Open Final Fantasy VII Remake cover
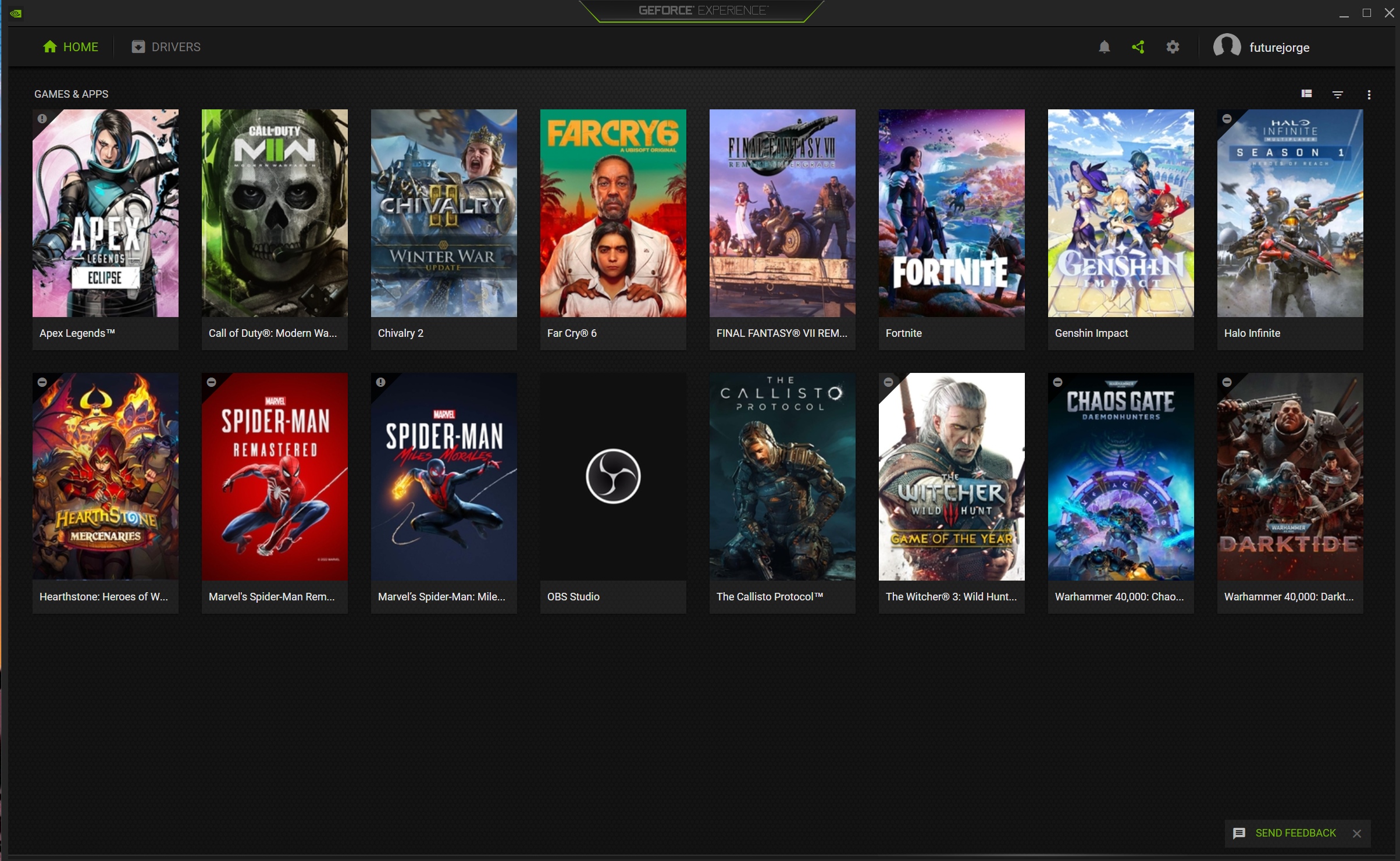1400x861 pixels. pos(782,213)
